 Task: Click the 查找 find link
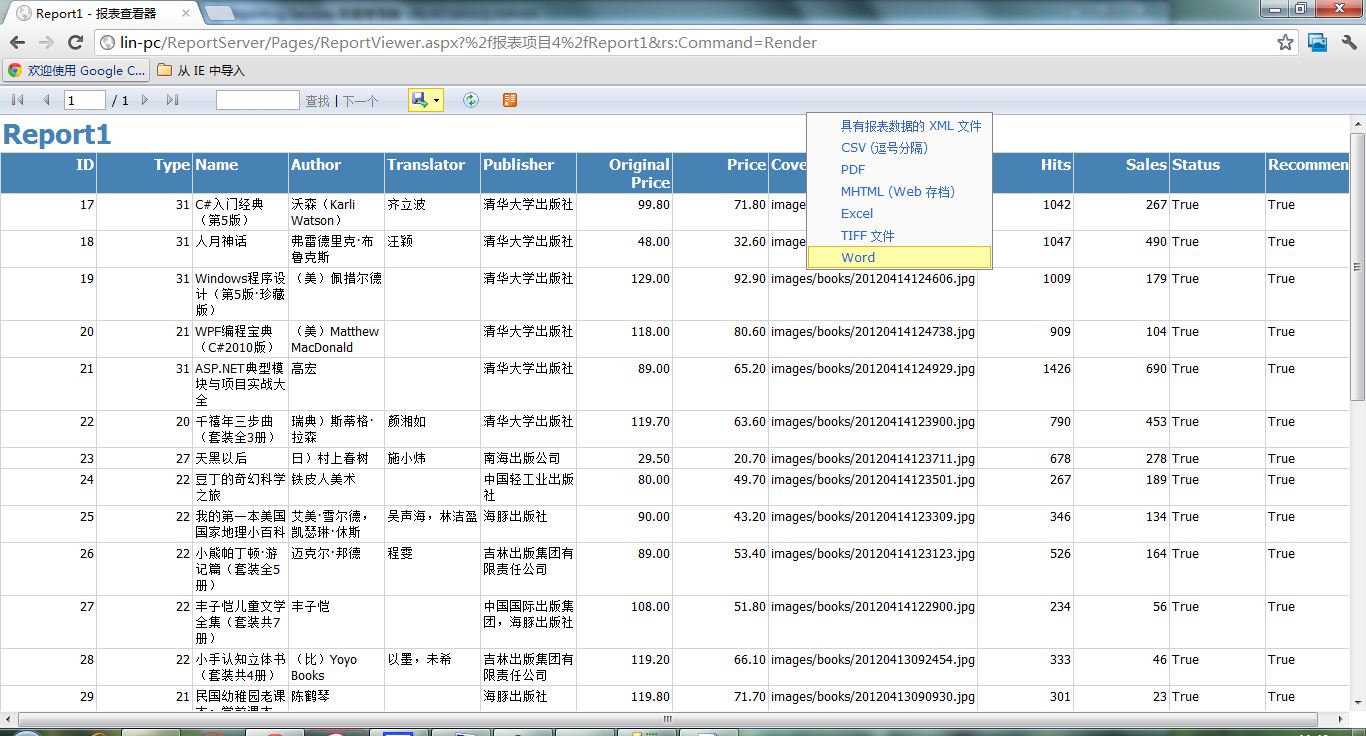pos(317,101)
